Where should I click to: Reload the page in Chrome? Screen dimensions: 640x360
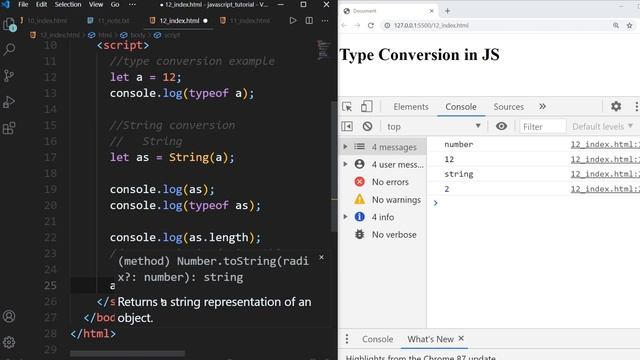(371, 25)
